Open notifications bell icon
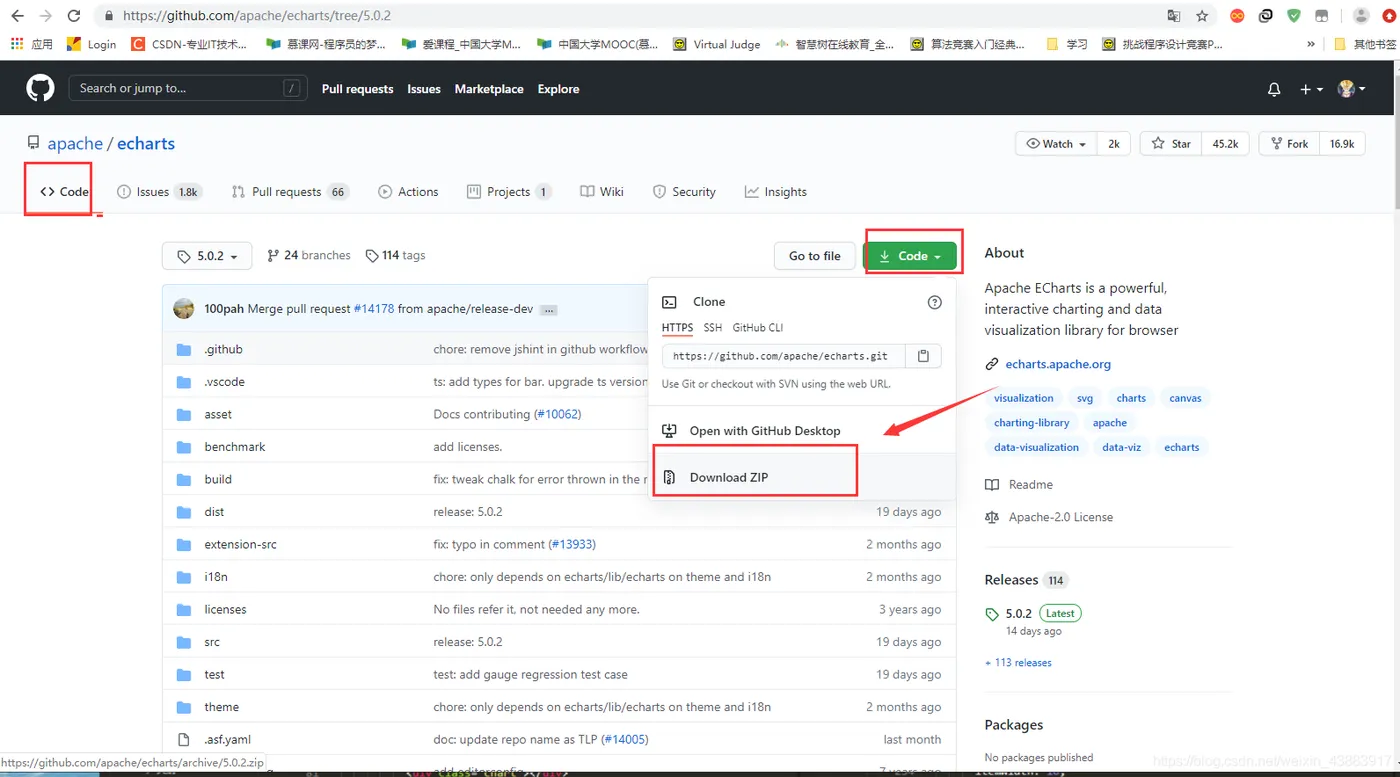 point(1274,89)
